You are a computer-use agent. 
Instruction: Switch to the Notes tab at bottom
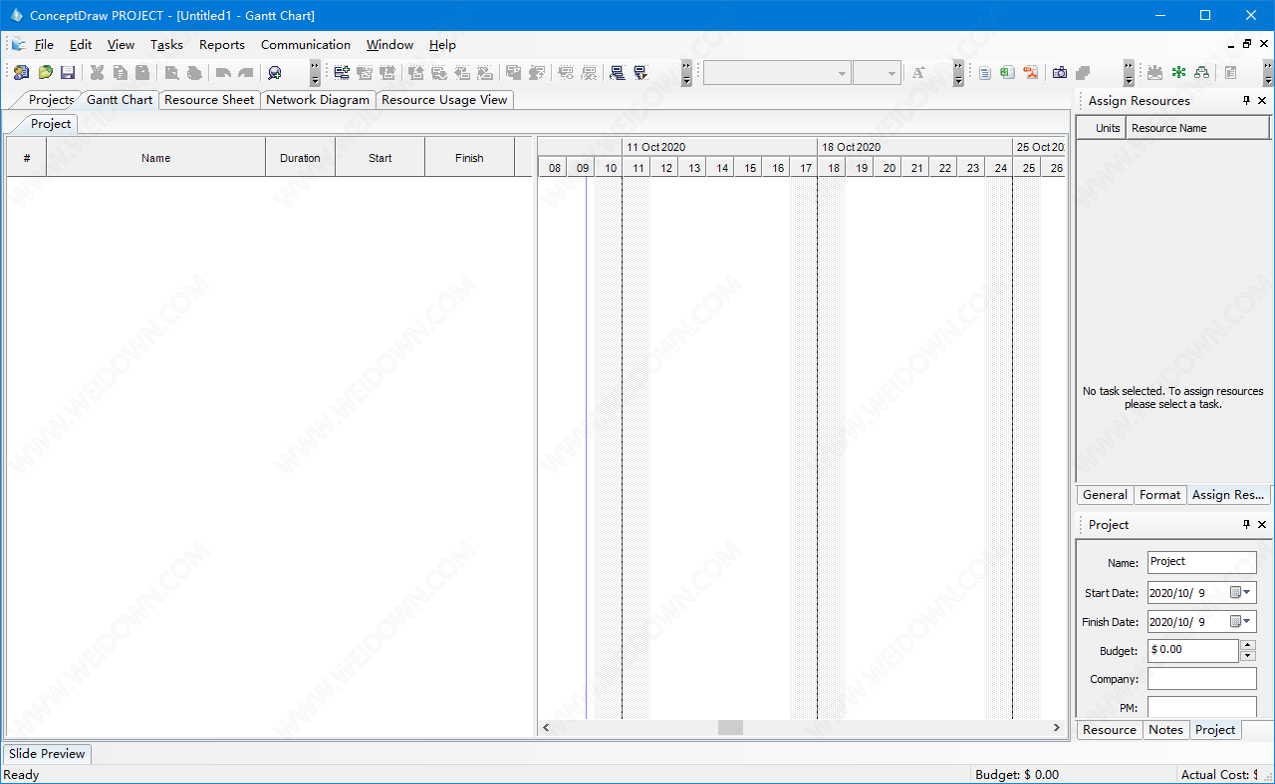tap(1166, 730)
